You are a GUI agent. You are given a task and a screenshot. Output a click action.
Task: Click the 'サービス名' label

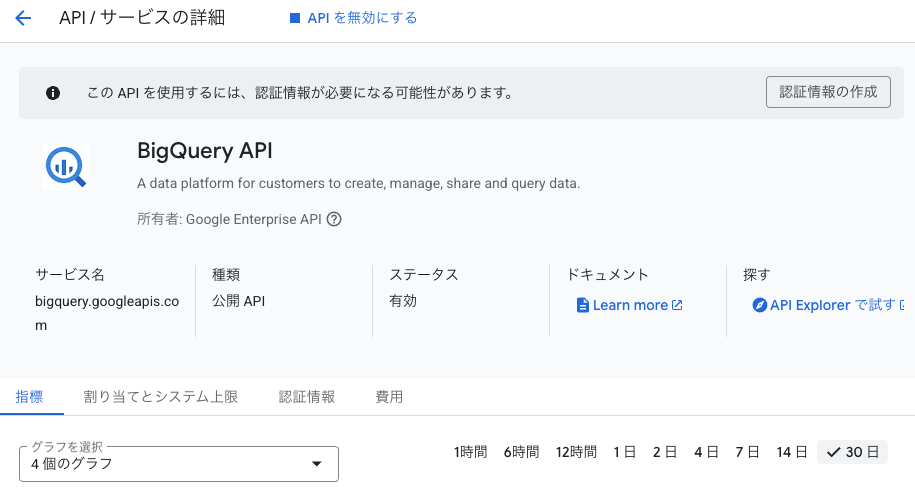[70, 275]
